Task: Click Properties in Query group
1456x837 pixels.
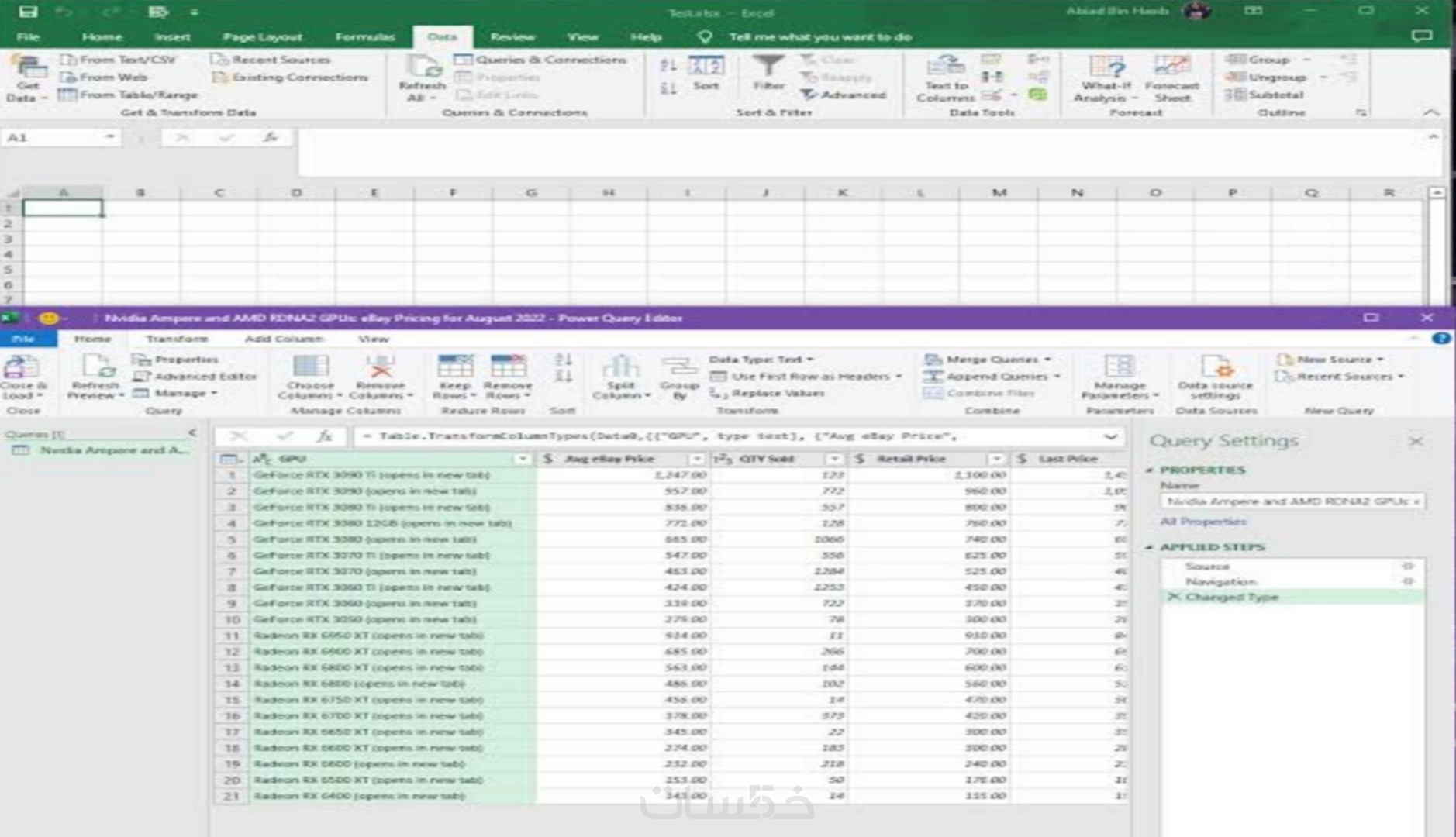Action: pyautogui.click(x=175, y=359)
